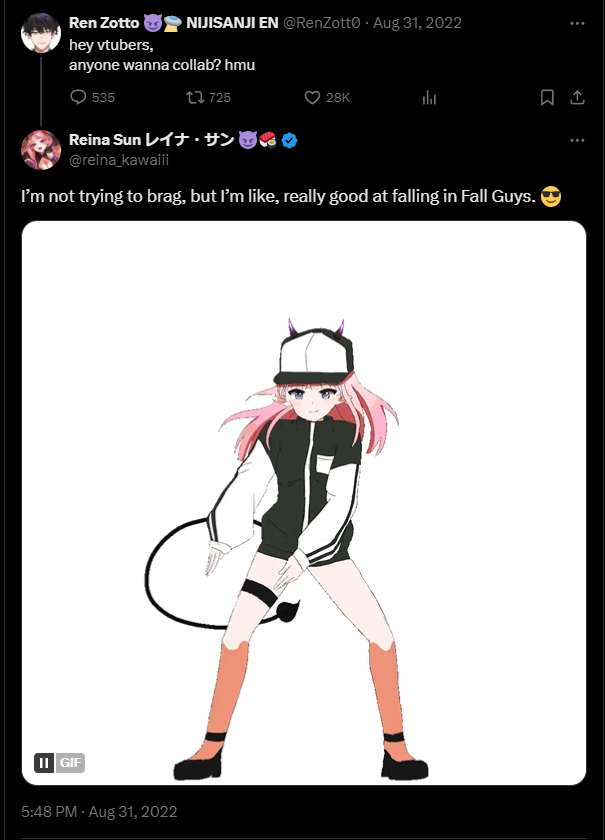
Task: Open more options for Ren Zotto's tweet
Action: pyautogui.click(x=577, y=23)
